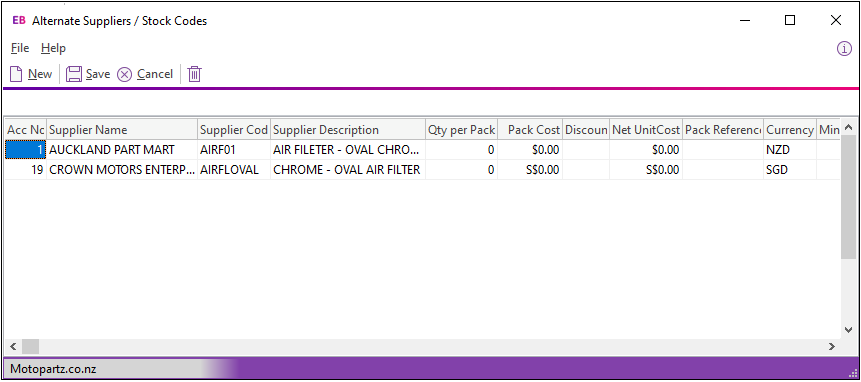Click the Save floppy disk icon
This screenshot has height=382, width=861.
pos(74,74)
